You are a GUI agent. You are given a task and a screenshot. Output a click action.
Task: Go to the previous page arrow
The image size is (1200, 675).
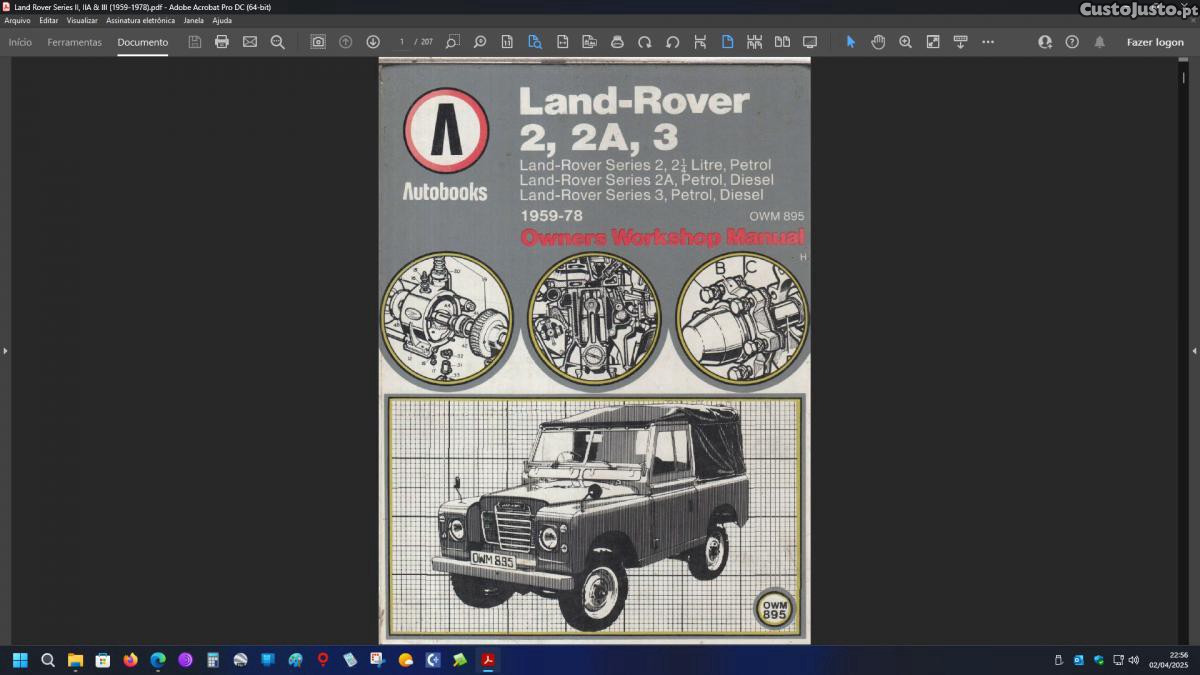(345, 42)
